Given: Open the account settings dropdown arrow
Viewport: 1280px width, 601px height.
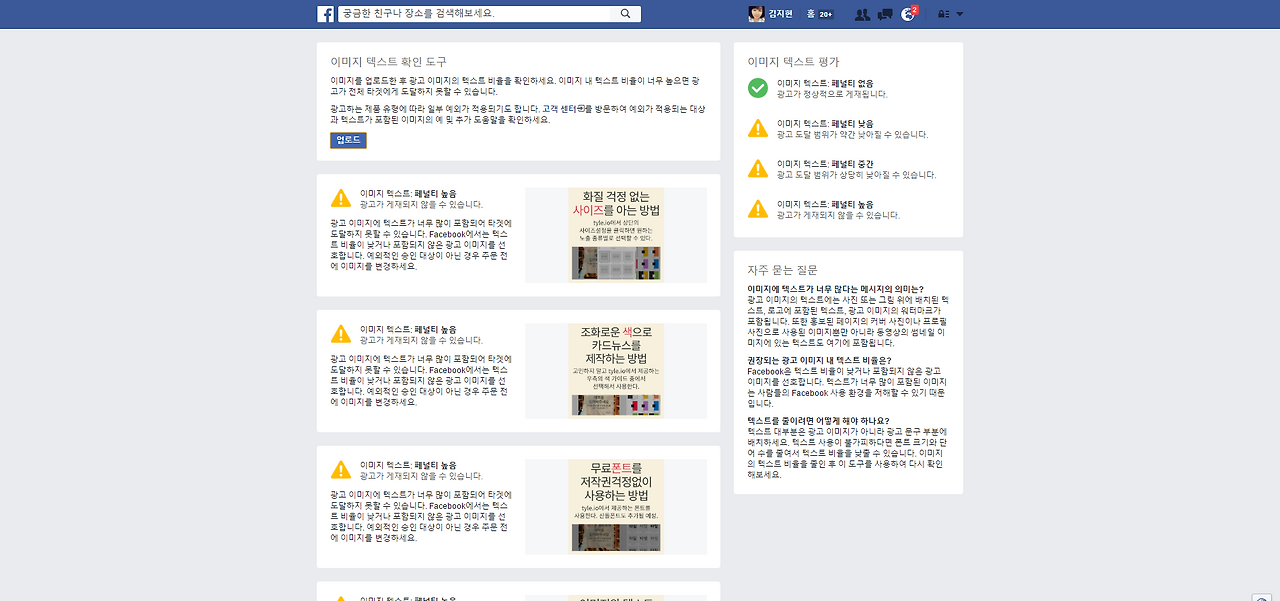Looking at the screenshot, I should pyautogui.click(x=960, y=13).
